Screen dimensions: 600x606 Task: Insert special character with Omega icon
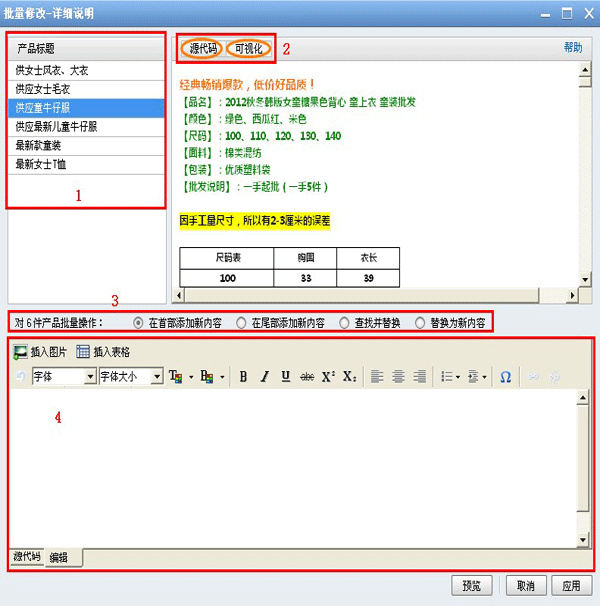[506, 376]
